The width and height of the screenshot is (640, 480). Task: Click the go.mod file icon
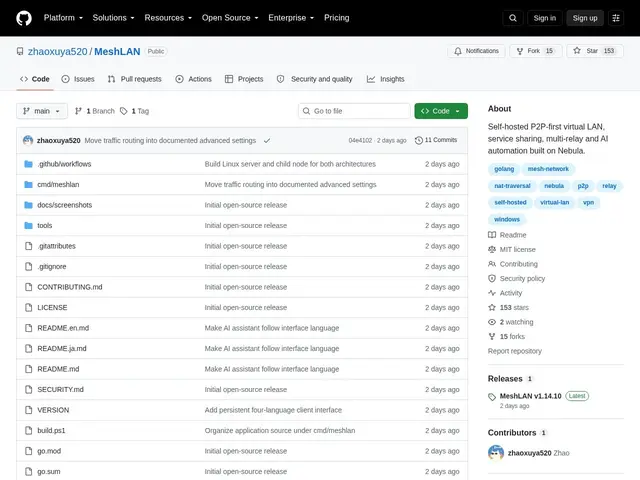(28, 451)
